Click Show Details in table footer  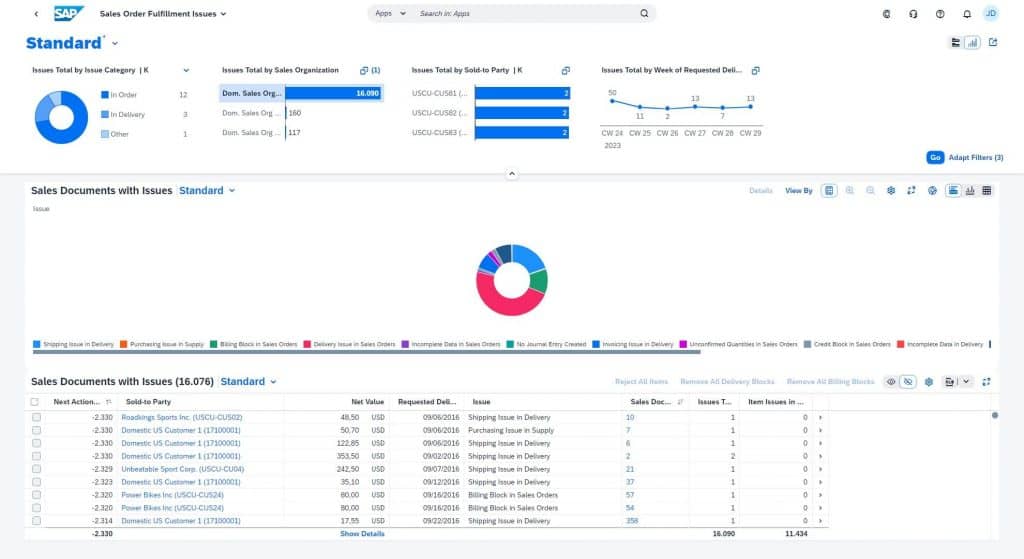tap(362, 534)
